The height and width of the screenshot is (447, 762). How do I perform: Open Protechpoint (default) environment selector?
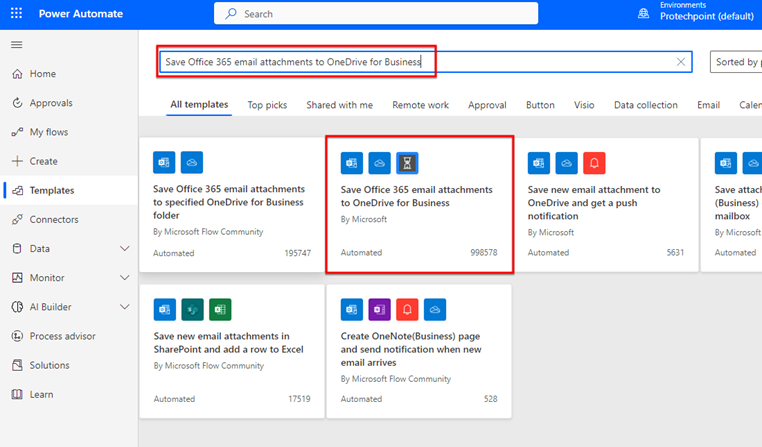point(707,16)
